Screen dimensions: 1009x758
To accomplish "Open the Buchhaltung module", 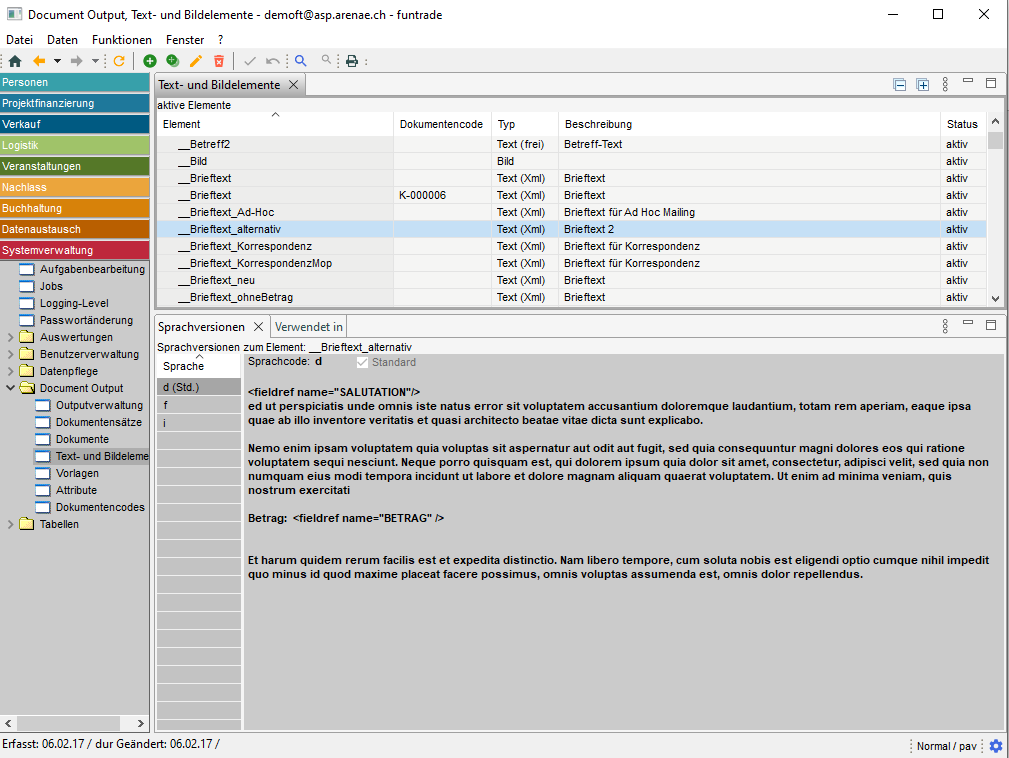I will (75, 208).
